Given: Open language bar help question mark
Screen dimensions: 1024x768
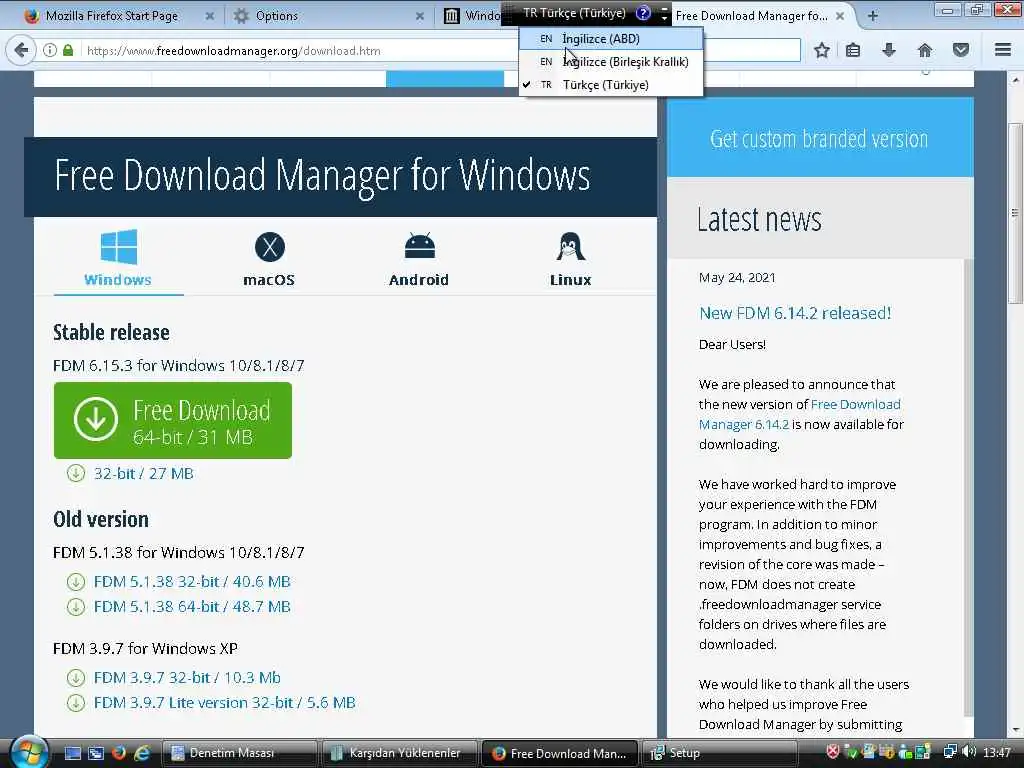Looking at the screenshot, I should 643,13.
